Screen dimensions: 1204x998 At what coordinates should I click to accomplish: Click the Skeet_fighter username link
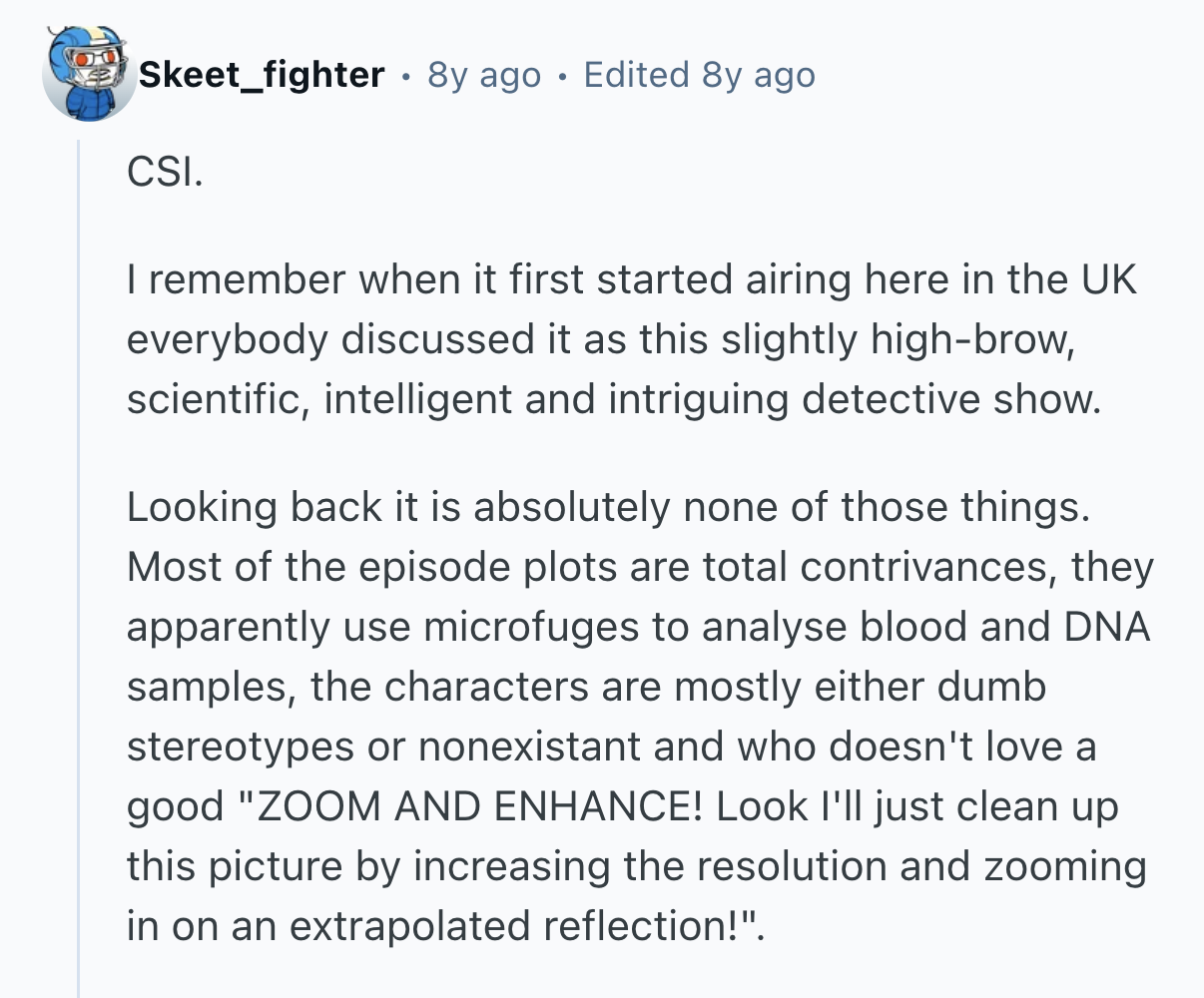(262, 75)
